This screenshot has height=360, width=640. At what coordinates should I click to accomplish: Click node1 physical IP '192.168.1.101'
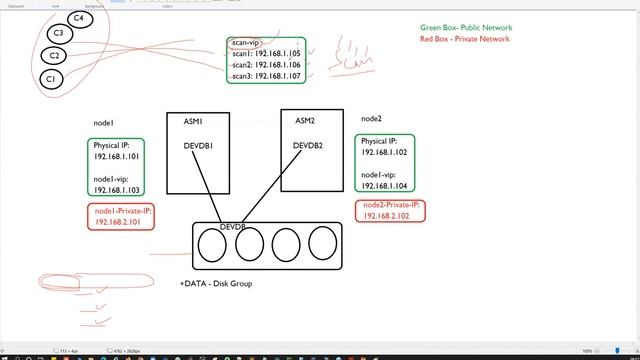[x=116, y=156]
